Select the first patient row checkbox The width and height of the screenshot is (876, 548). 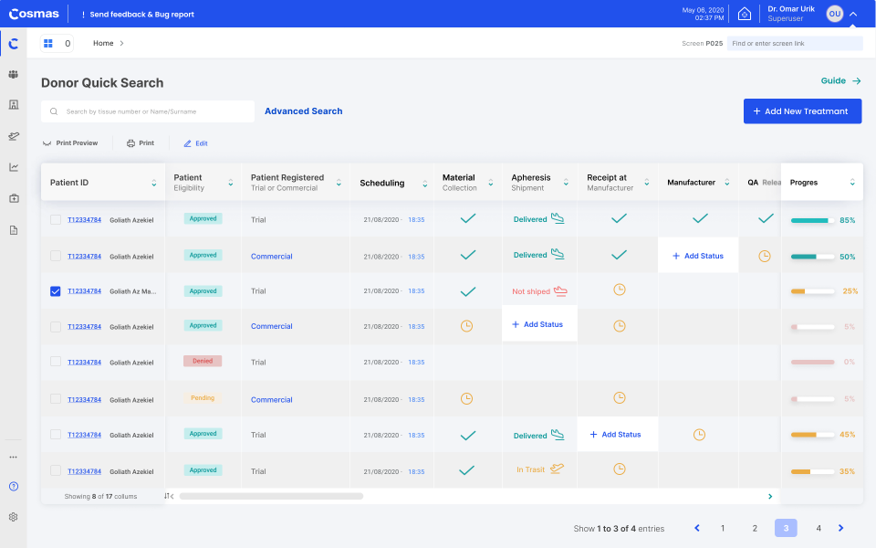tap(55, 220)
